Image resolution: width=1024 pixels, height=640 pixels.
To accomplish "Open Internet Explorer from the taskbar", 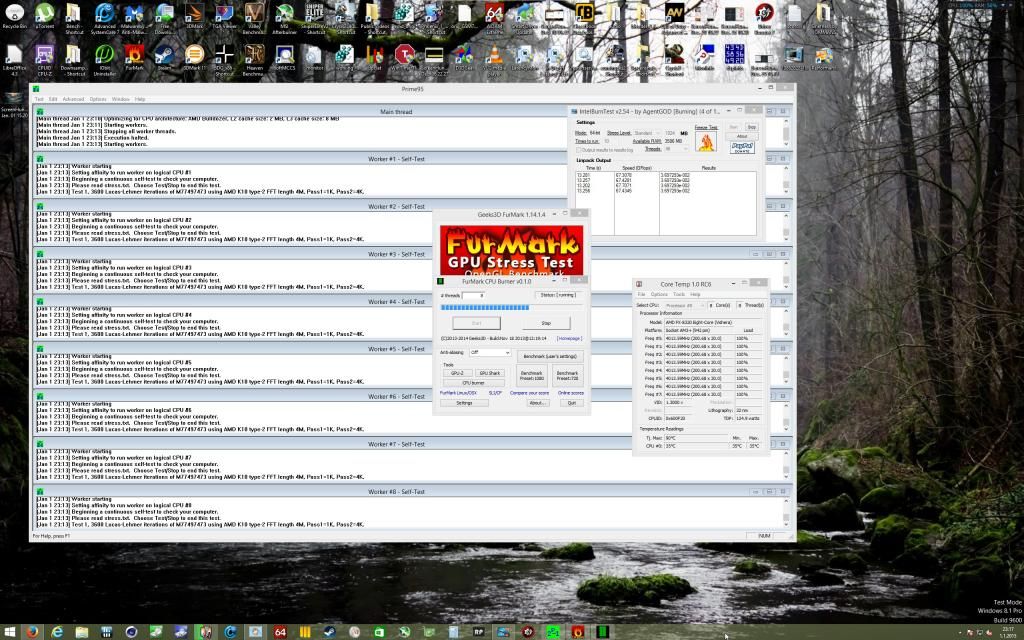I will point(57,632).
